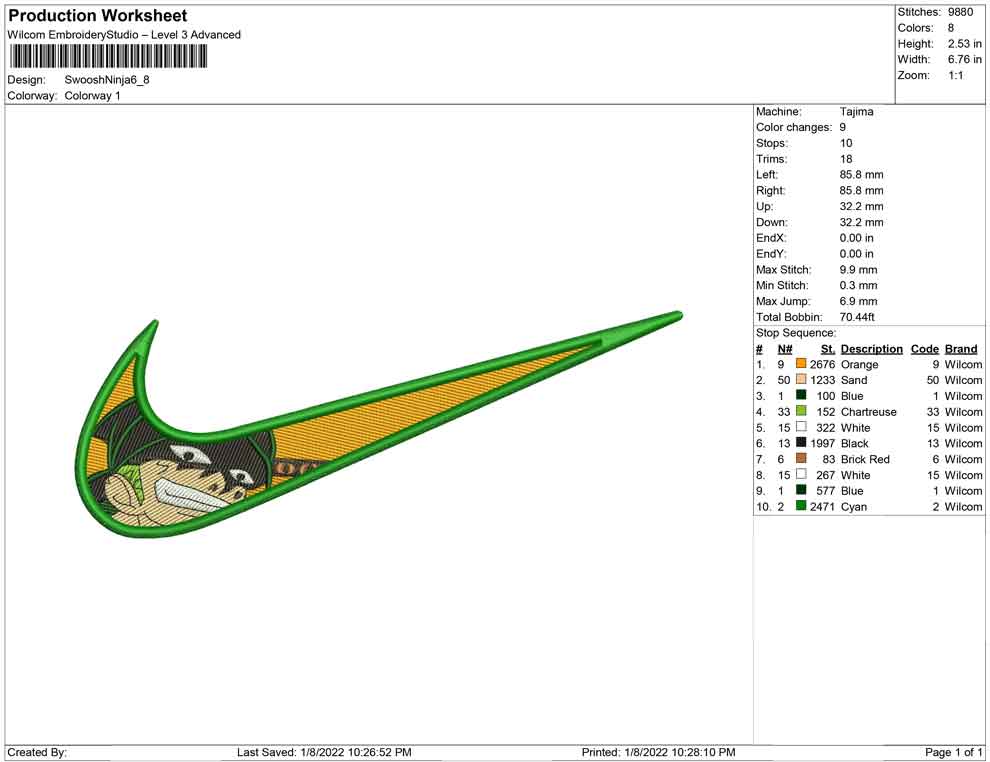990x762 pixels.
Task: Select the Black swatch in stop 6
Action: pos(801,444)
